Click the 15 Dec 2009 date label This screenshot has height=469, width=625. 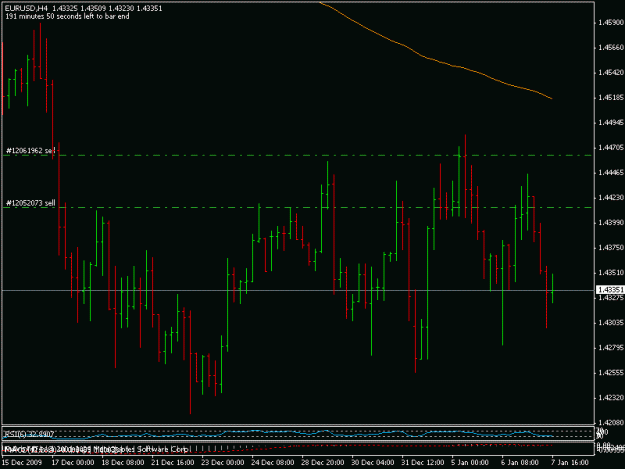(22, 463)
